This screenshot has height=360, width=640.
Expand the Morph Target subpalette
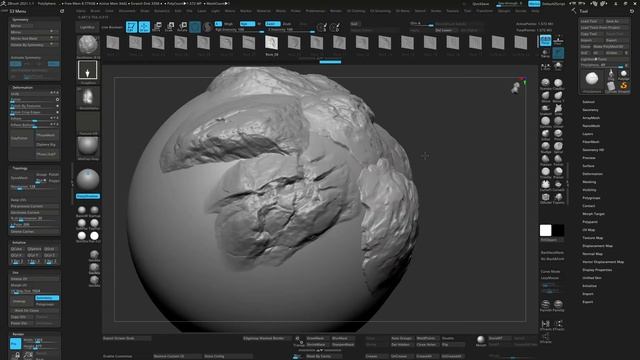[x=593, y=213]
